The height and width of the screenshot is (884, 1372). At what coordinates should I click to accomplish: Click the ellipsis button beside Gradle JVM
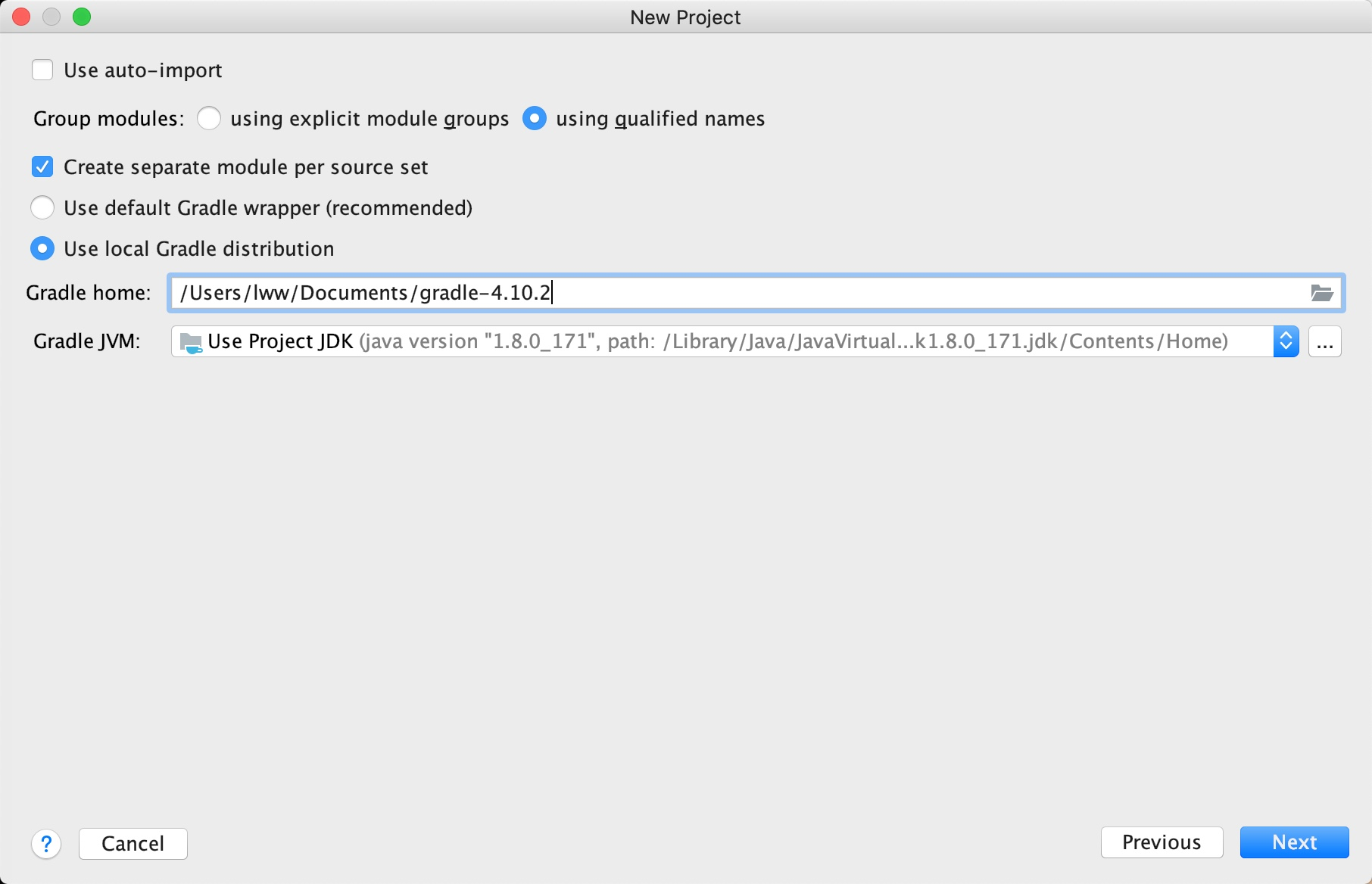(1324, 342)
